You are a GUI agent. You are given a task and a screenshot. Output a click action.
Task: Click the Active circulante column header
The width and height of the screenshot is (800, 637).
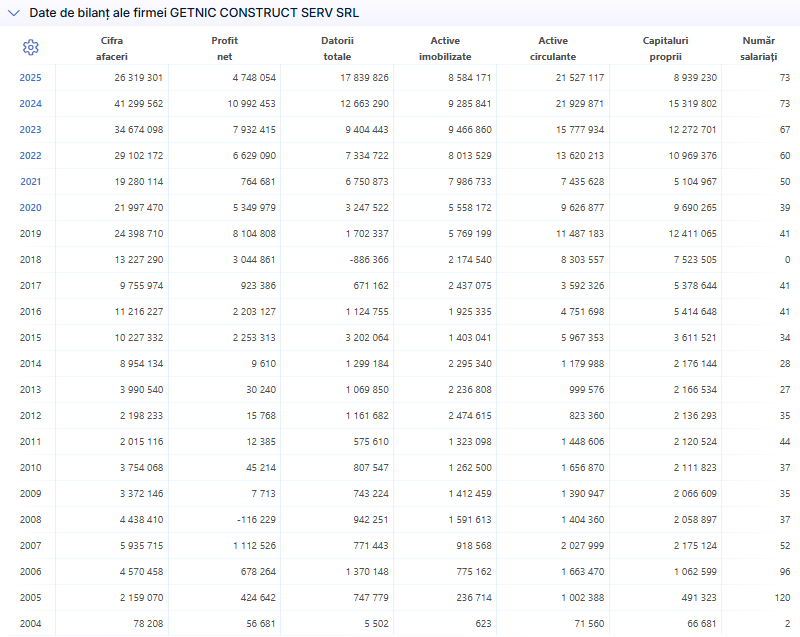(553, 48)
